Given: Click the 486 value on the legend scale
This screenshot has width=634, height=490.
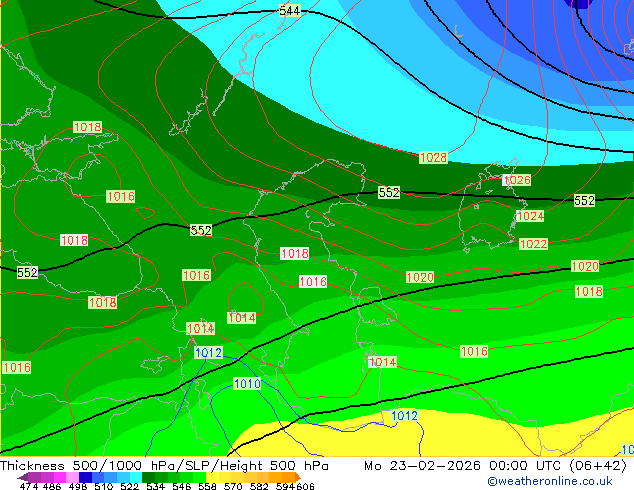Looking at the screenshot, I should coord(51,486).
